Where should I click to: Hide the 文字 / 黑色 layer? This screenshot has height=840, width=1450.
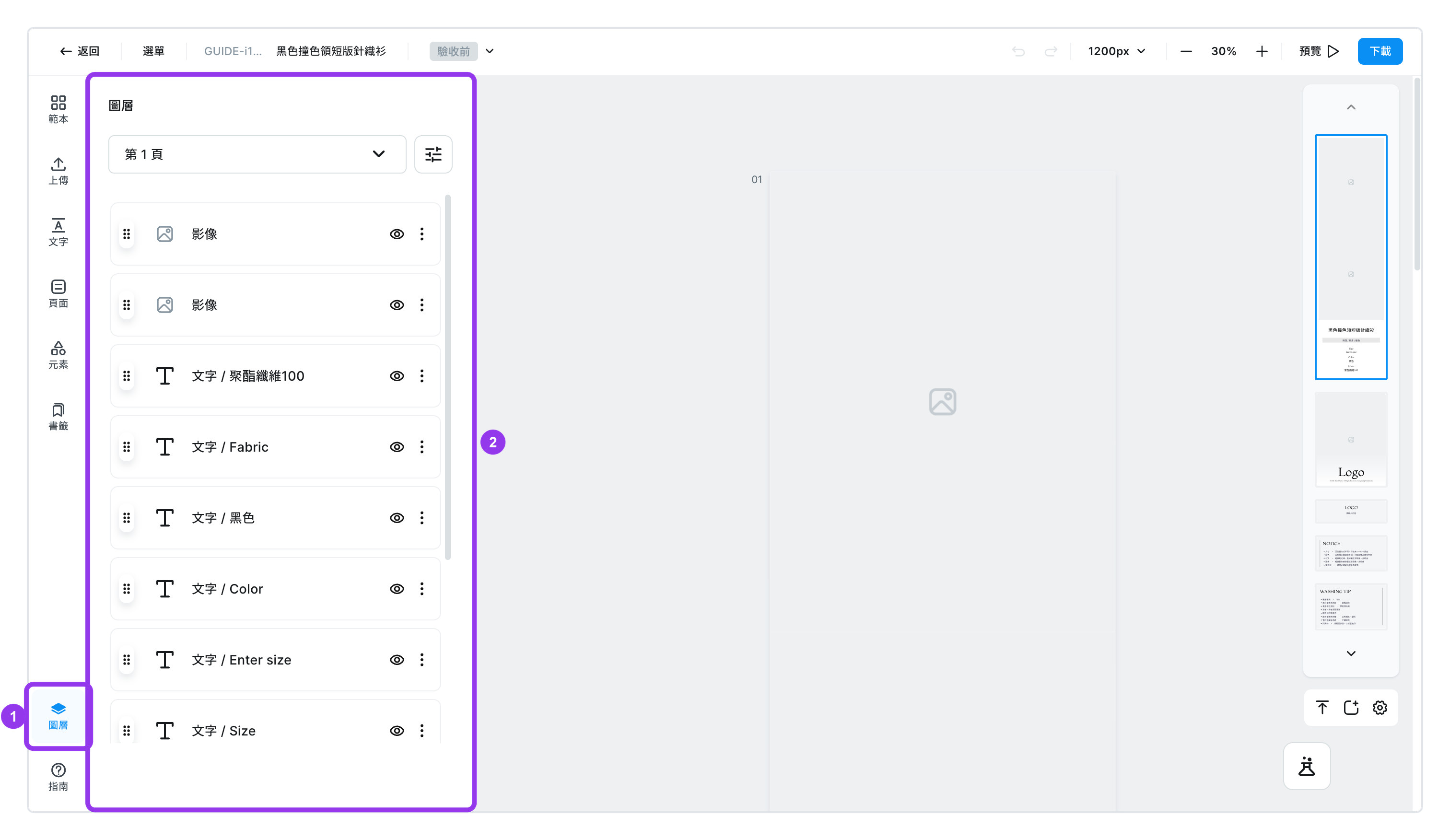point(397,518)
